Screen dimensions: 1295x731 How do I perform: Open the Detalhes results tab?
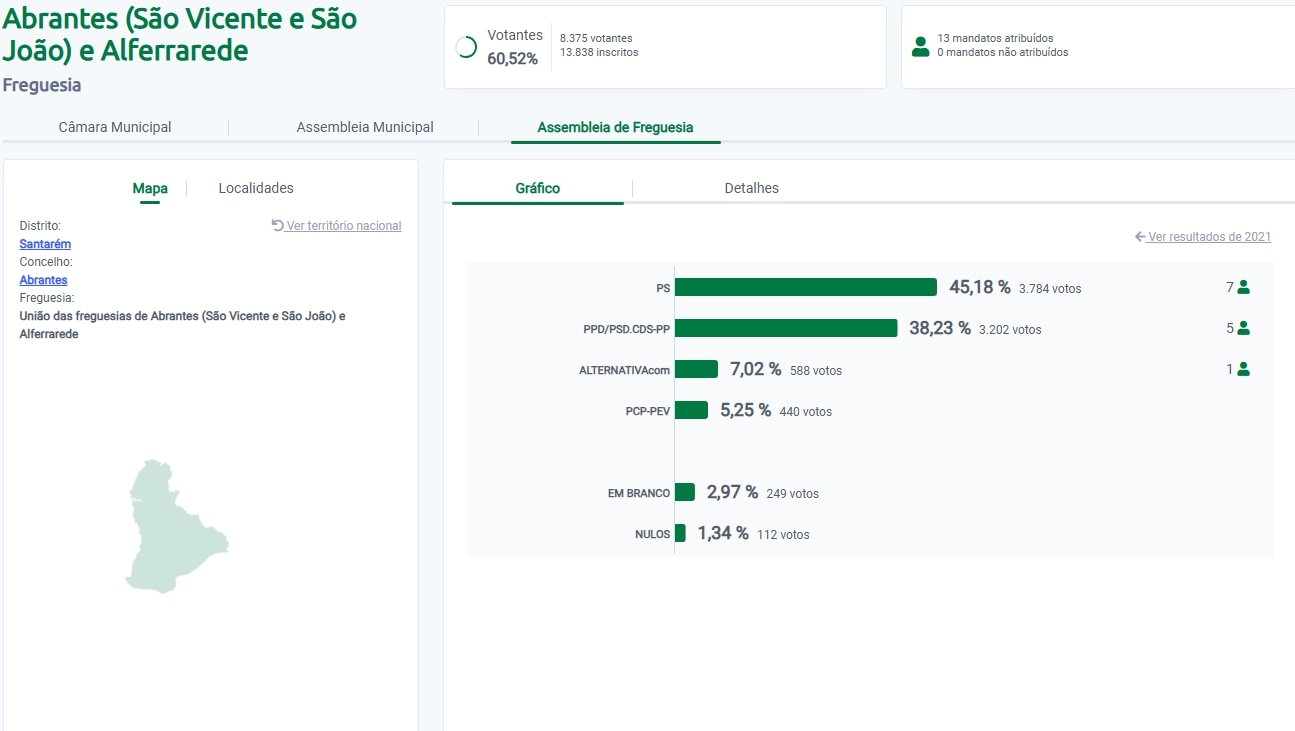click(x=751, y=188)
